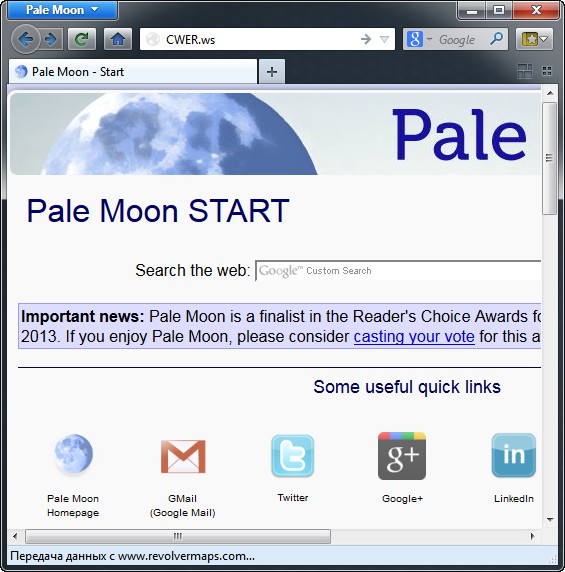Click the 'Pale Moon Homepage' text label

tap(73, 506)
